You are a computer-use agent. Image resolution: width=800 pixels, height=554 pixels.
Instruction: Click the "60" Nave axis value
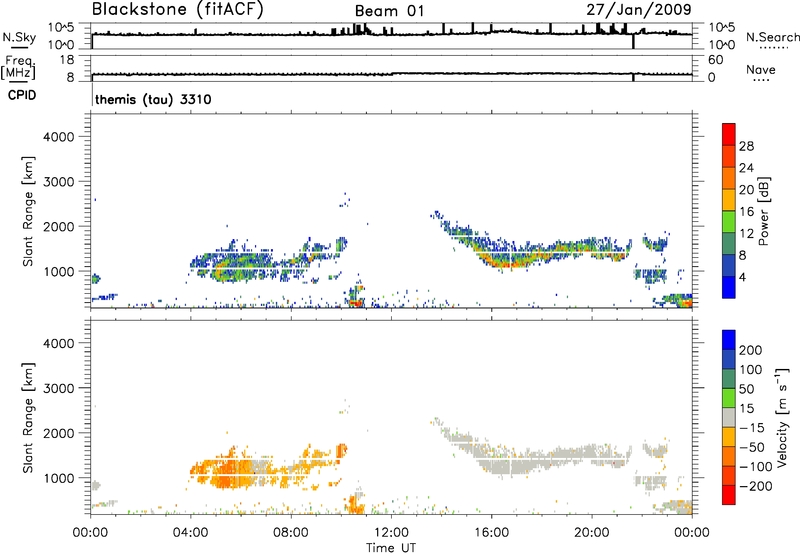point(716,60)
